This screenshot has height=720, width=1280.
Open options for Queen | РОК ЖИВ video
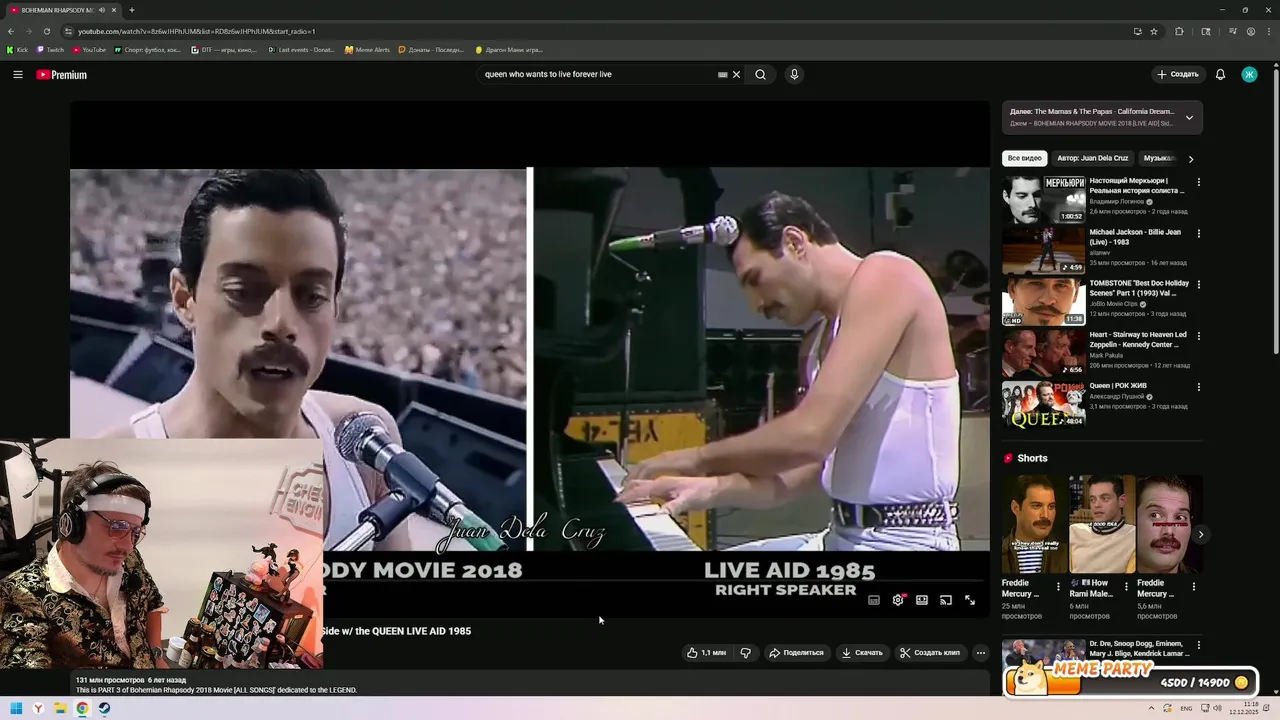pyautogui.click(x=1199, y=387)
